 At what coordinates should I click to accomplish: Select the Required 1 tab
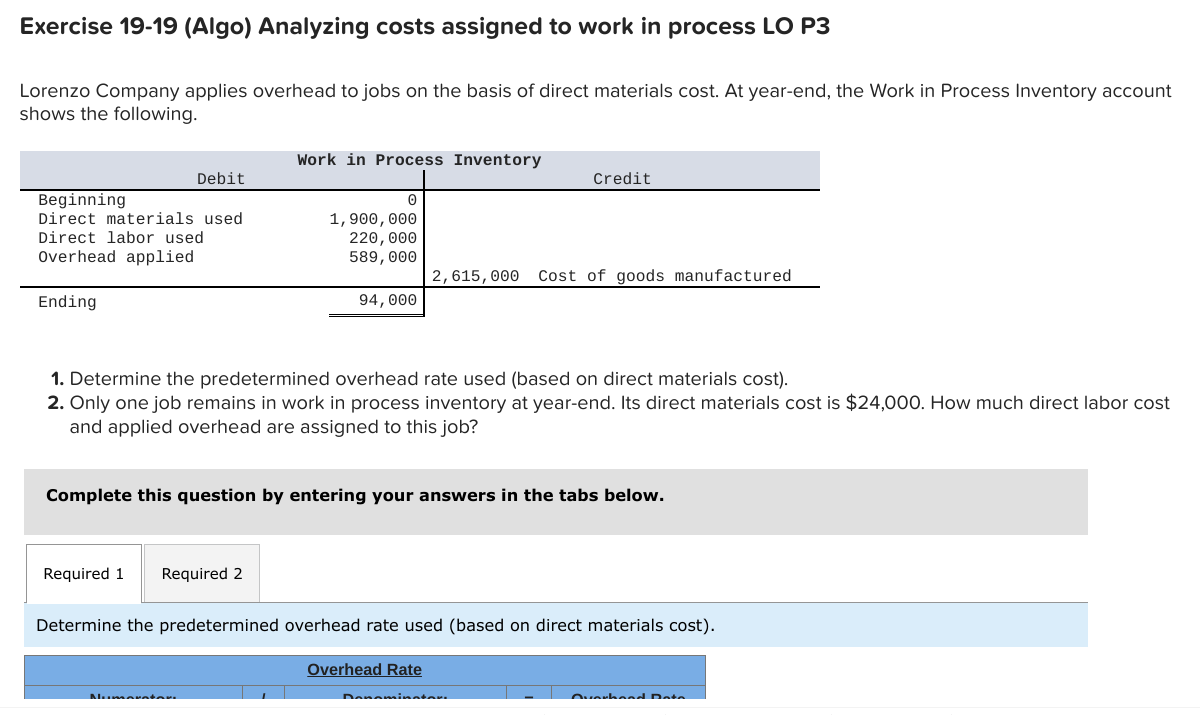83,573
